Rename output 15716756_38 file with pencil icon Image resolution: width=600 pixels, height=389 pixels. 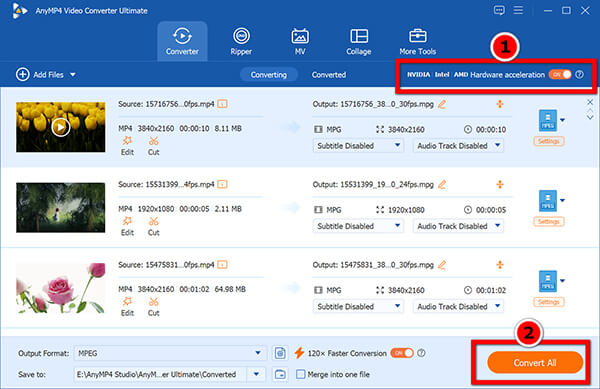[442, 104]
